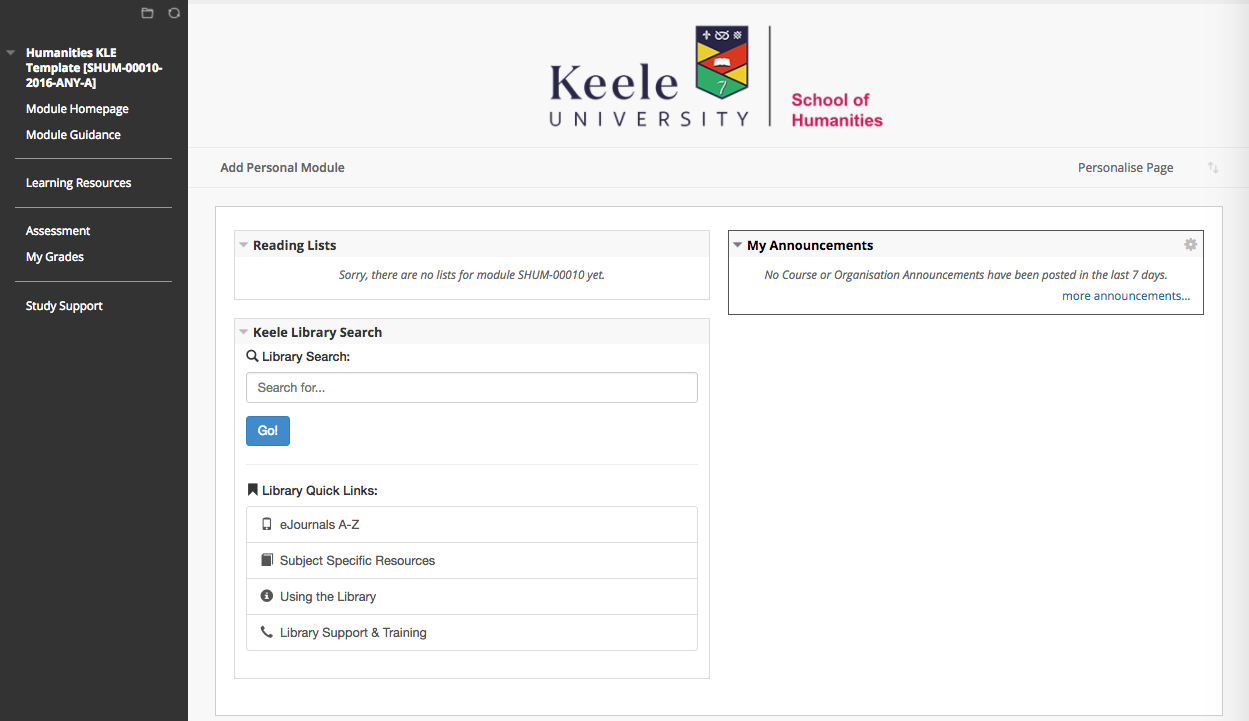Collapse the Keele Library Search panel
1249x721 pixels.
point(244,331)
